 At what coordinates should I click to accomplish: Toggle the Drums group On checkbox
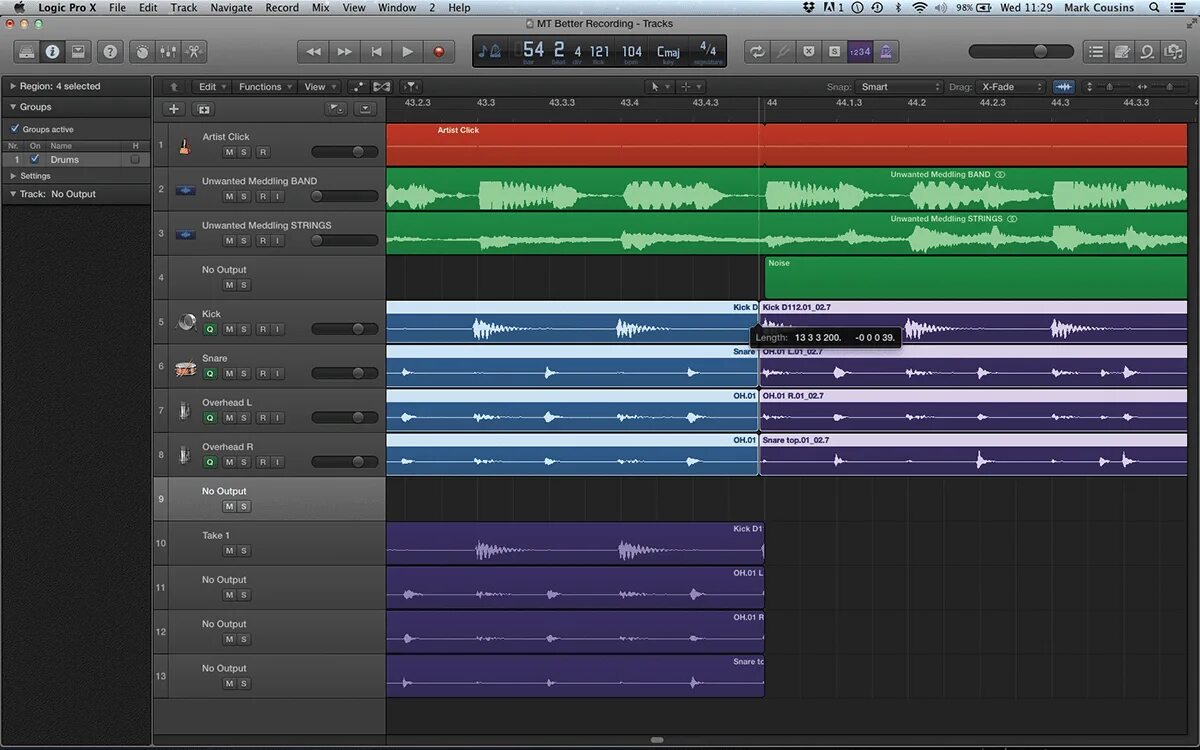point(35,159)
